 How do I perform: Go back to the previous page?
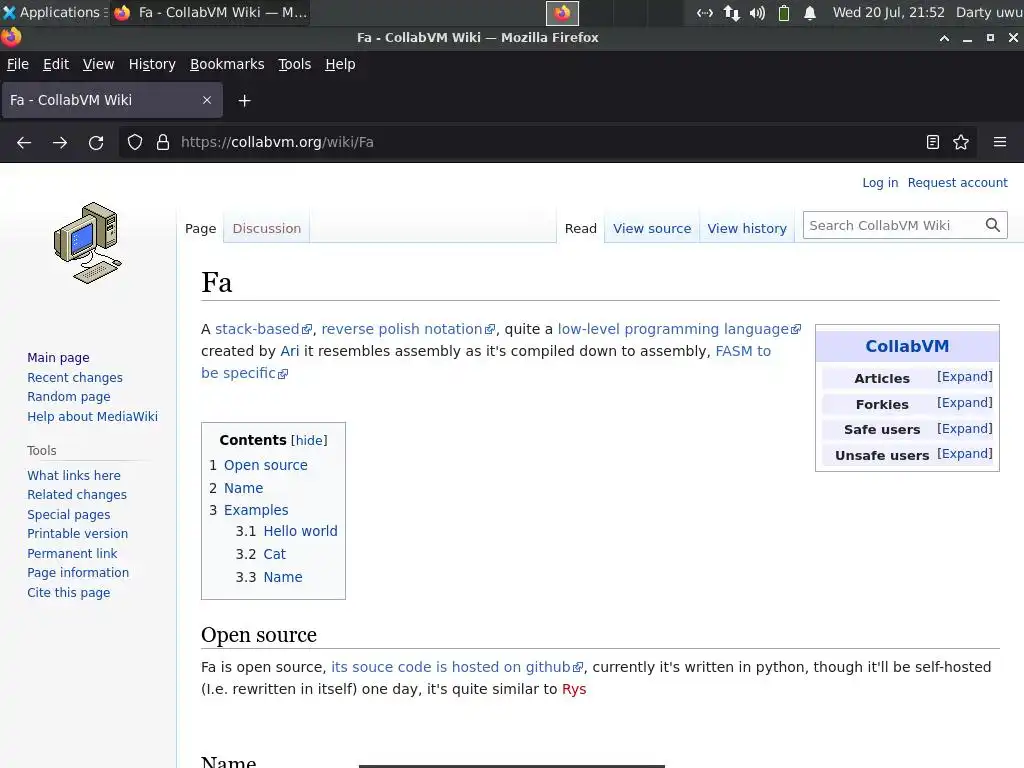click(24, 142)
